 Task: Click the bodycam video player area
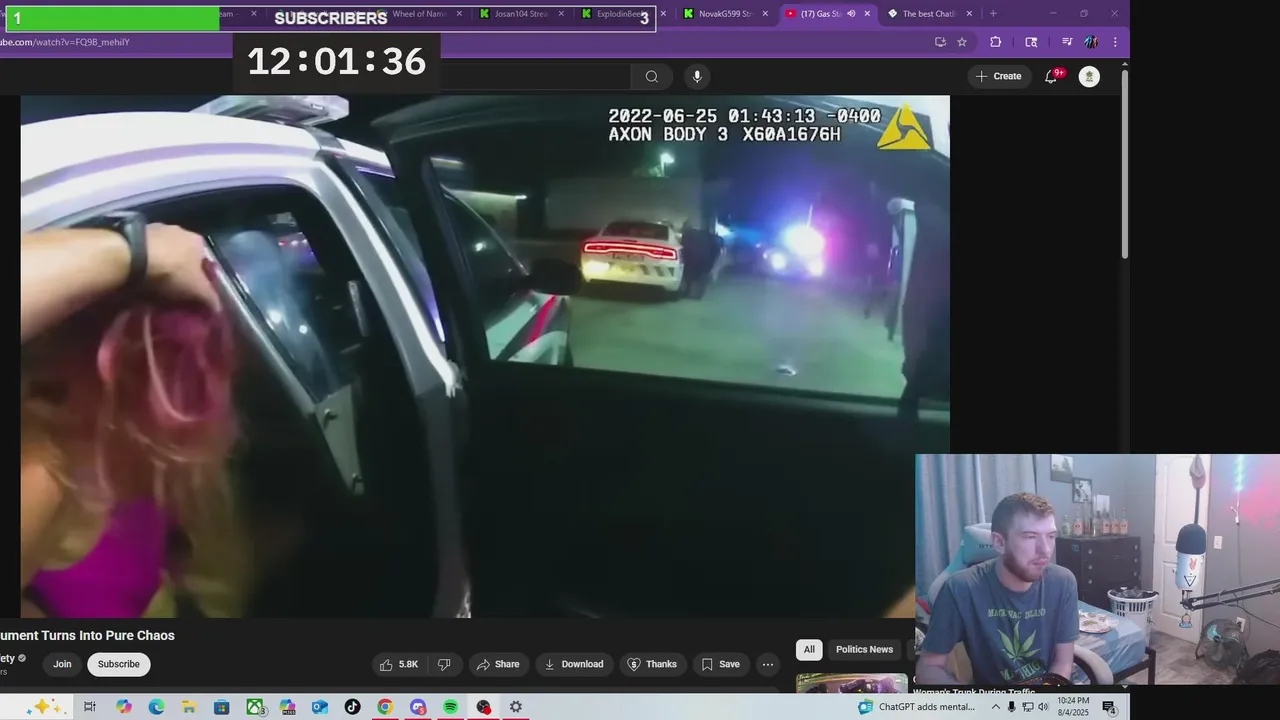(485, 356)
